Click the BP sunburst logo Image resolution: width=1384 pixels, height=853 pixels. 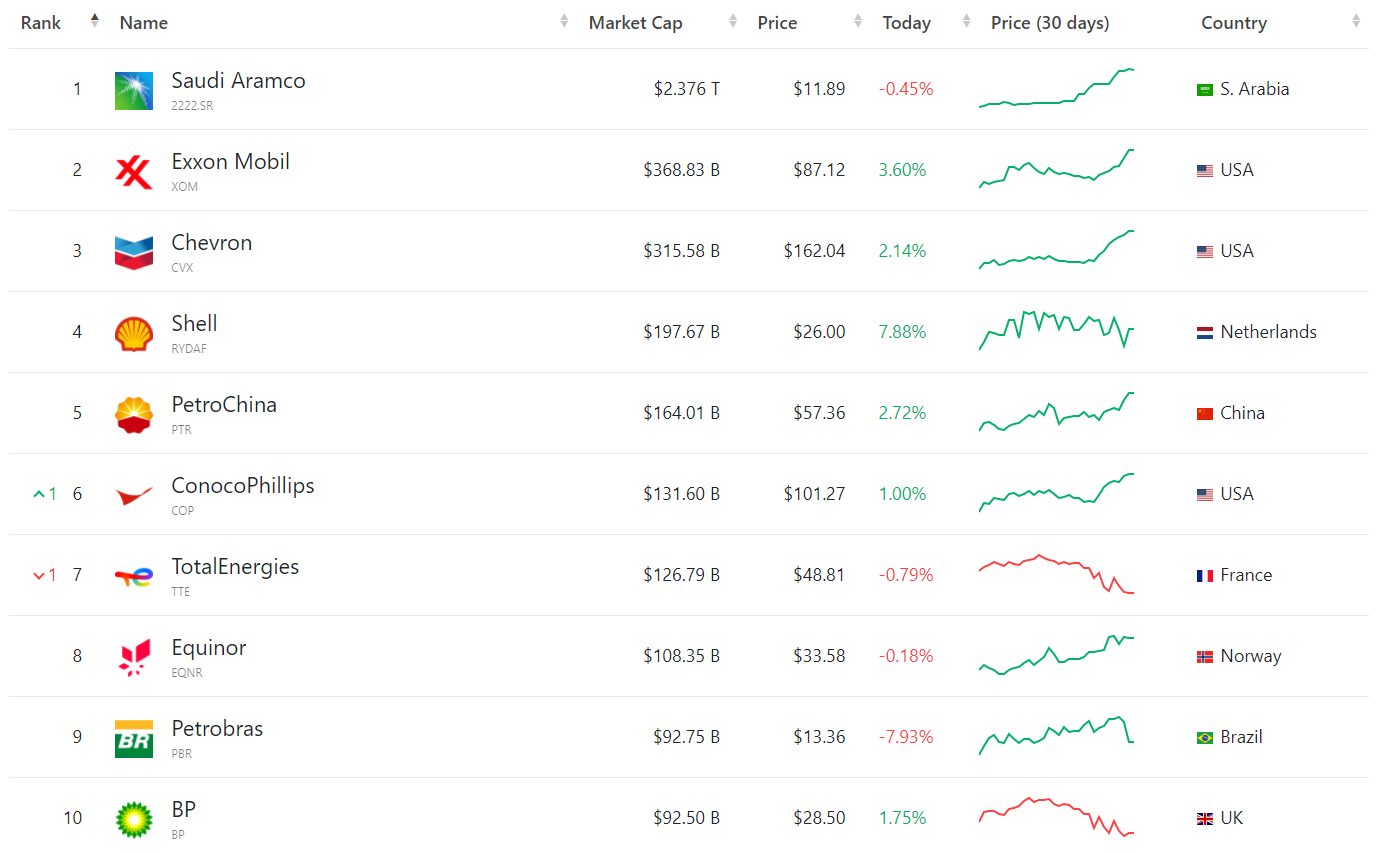[x=134, y=819]
